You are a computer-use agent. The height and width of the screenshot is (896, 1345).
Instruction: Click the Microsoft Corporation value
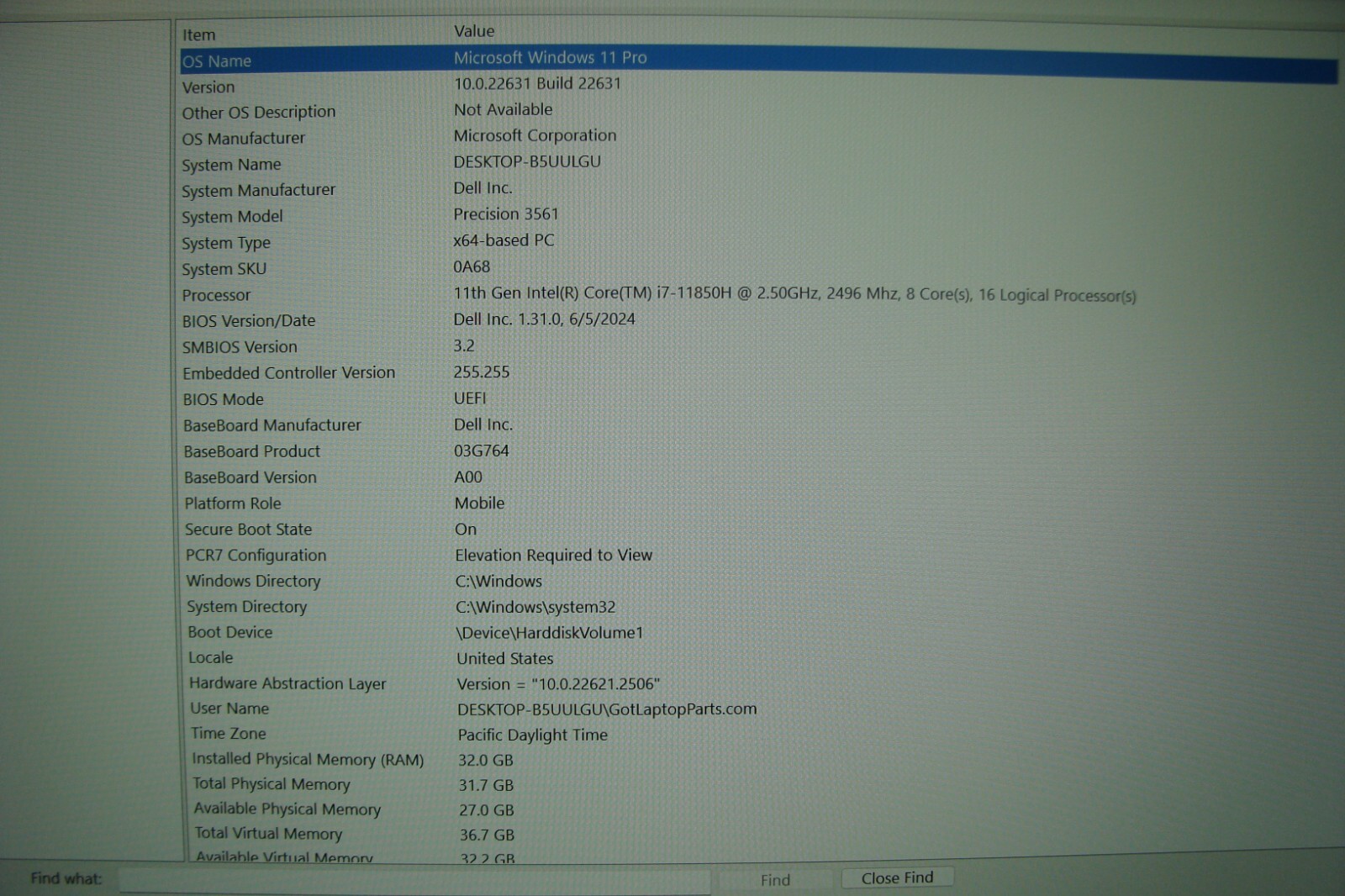coord(535,135)
